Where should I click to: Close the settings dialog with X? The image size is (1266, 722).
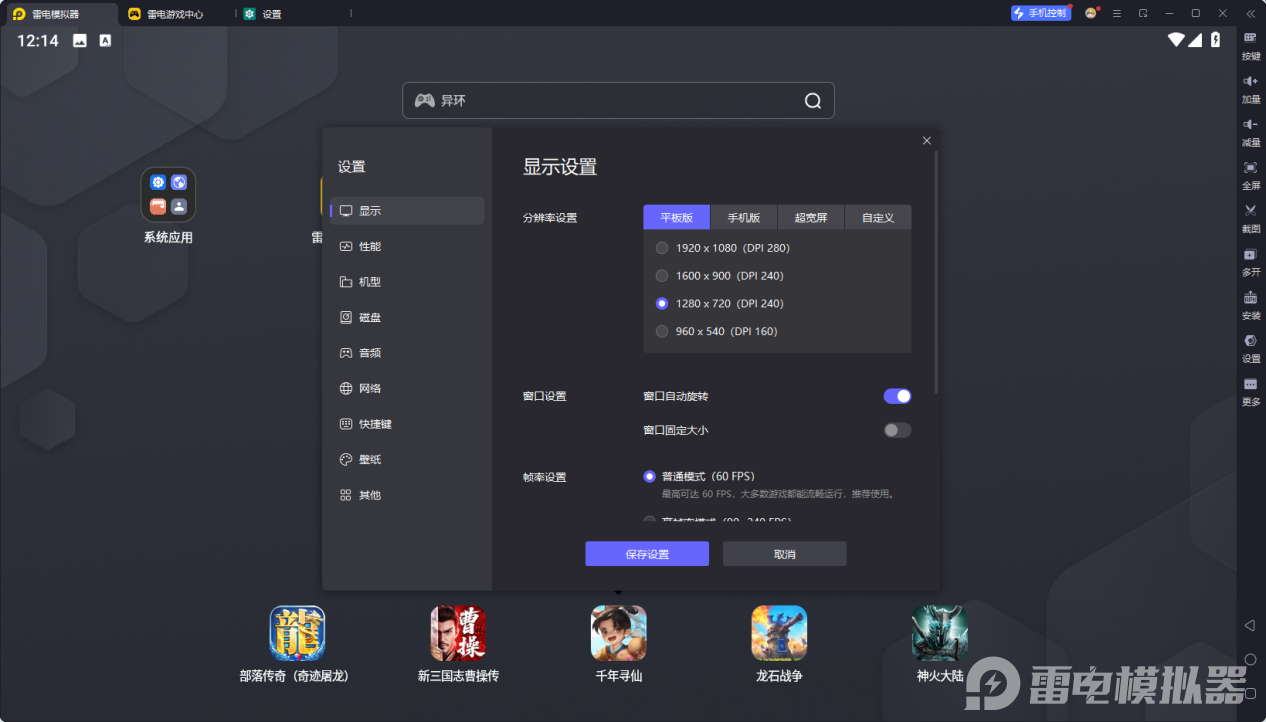[x=927, y=141]
